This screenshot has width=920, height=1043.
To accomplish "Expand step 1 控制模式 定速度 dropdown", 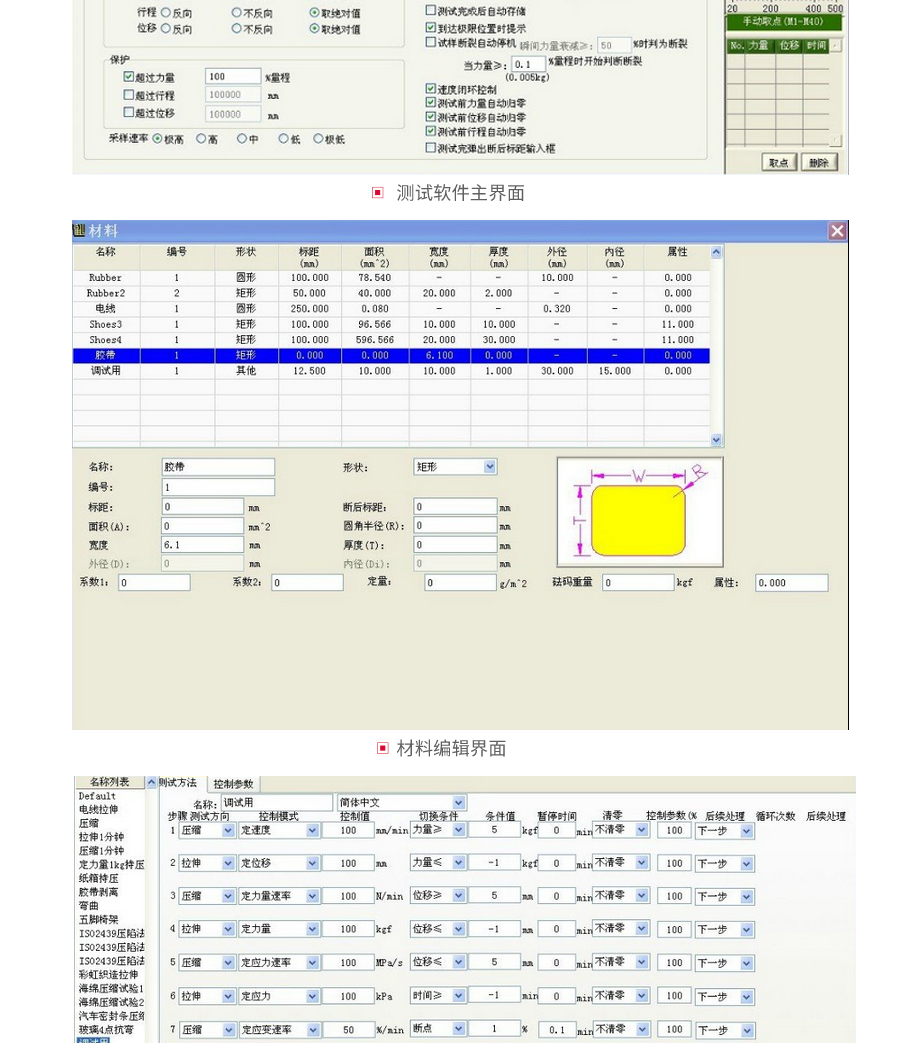I will [x=313, y=830].
